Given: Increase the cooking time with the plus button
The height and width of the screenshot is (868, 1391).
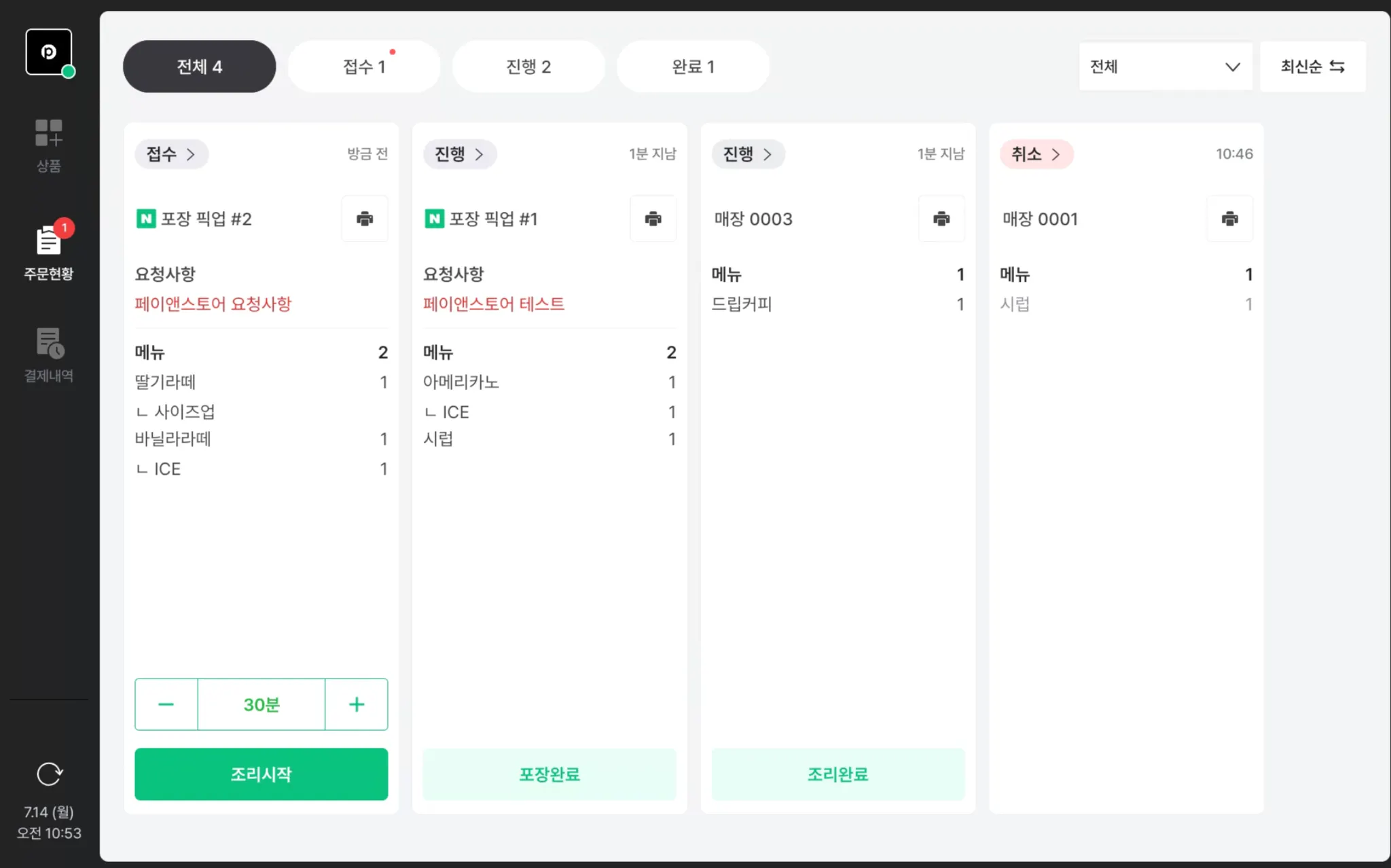Looking at the screenshot, I should [357, 704].
